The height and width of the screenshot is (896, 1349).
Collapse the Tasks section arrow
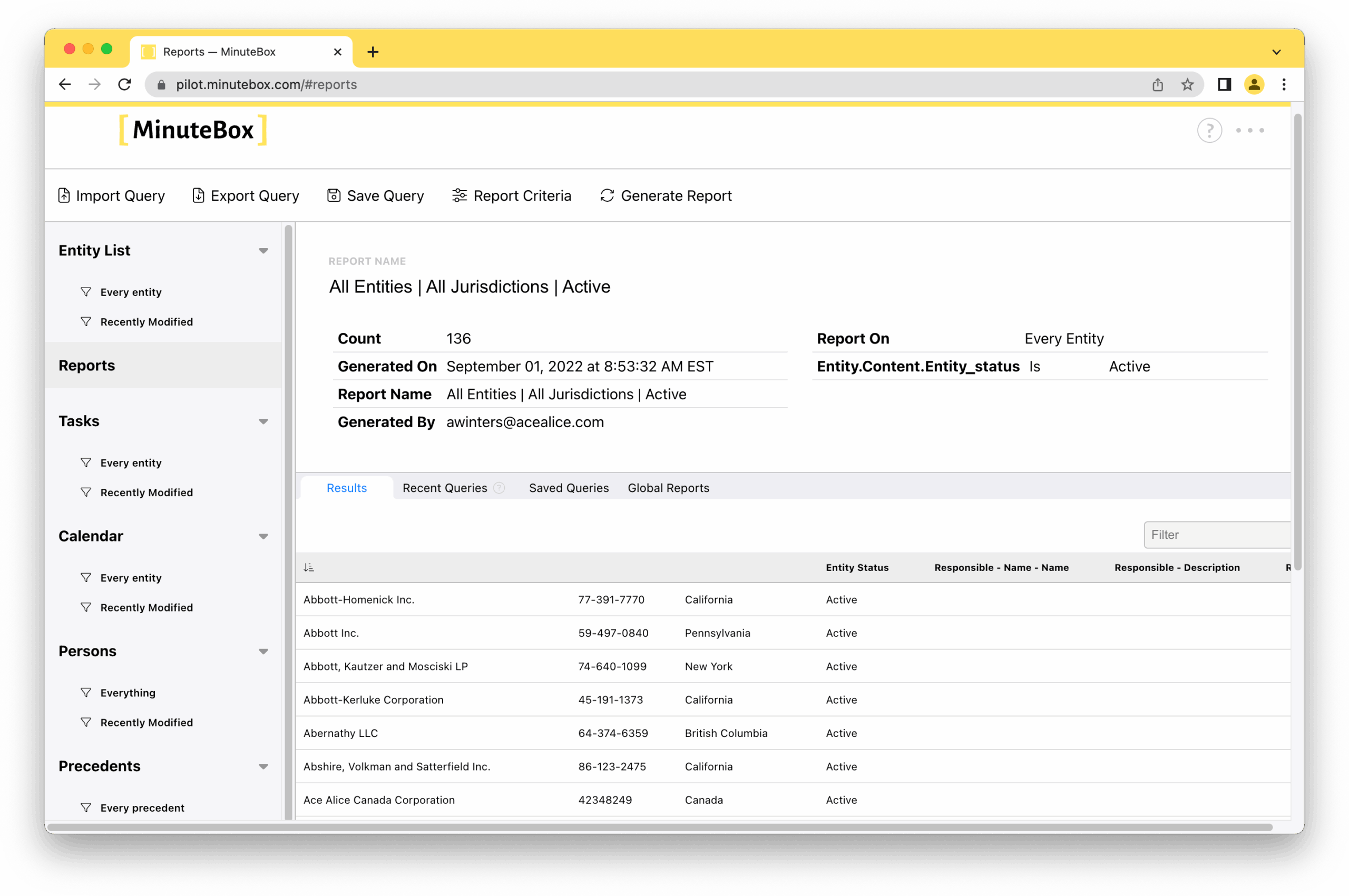pyautogui.click(x=263, y=422)
